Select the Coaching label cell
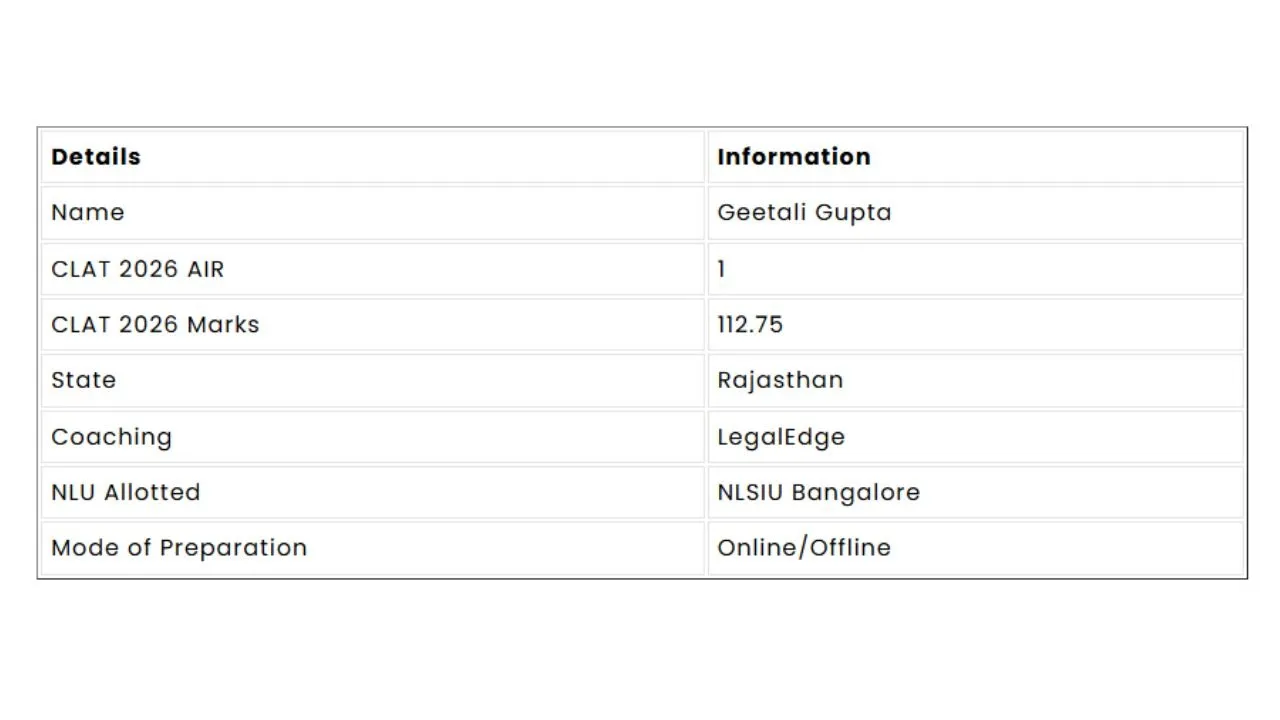The width and height of the screenshot is (1280, 720). tap(111, 437)
